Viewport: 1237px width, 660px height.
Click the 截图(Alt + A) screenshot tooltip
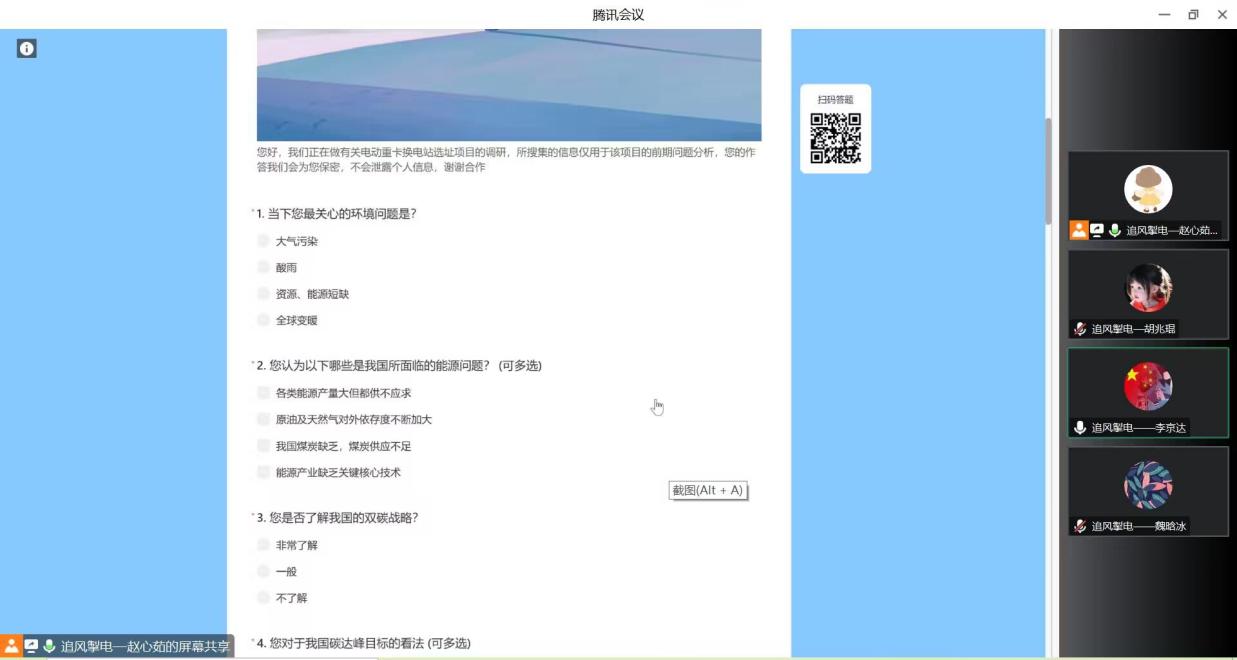pyautogui.click(x=708, y=490)
